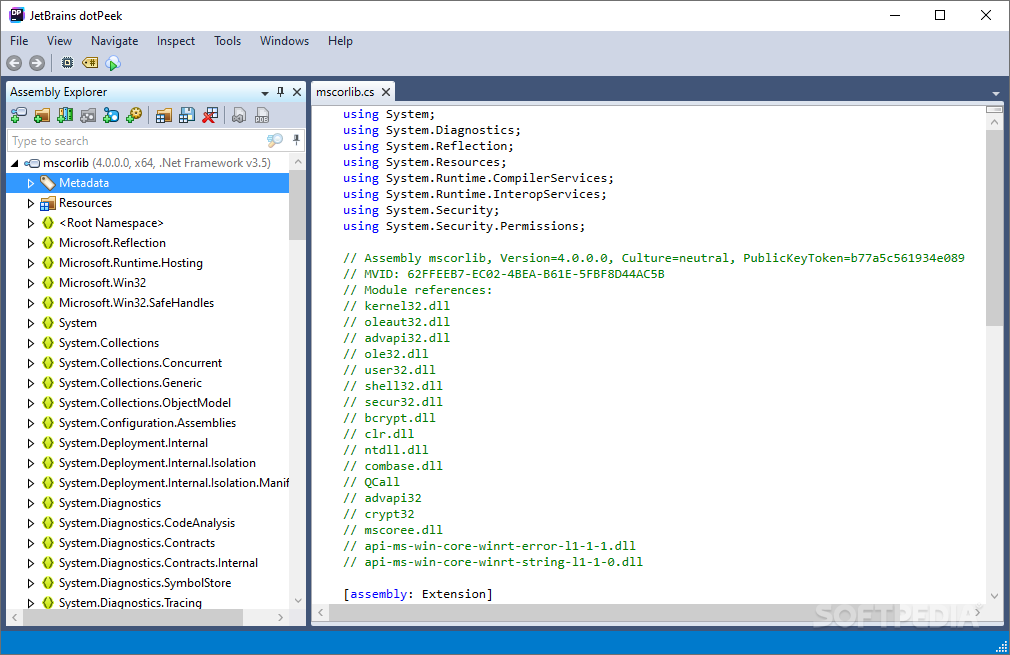
Task: Click the code editor scroll-down arrow
Action: coord(994,596)
